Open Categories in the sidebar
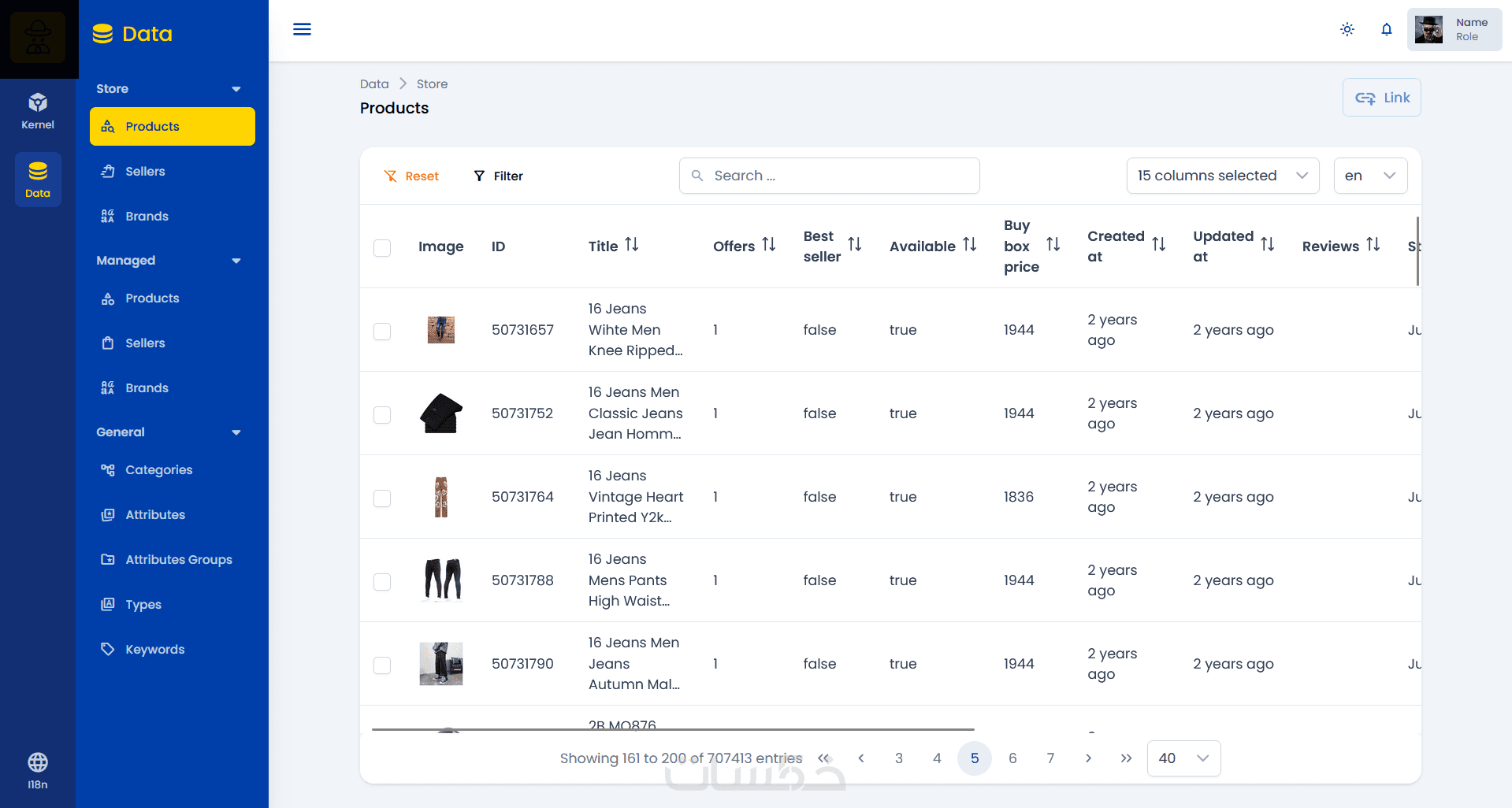This screenshot has height=808, width=1512. [x=158, y=470]
